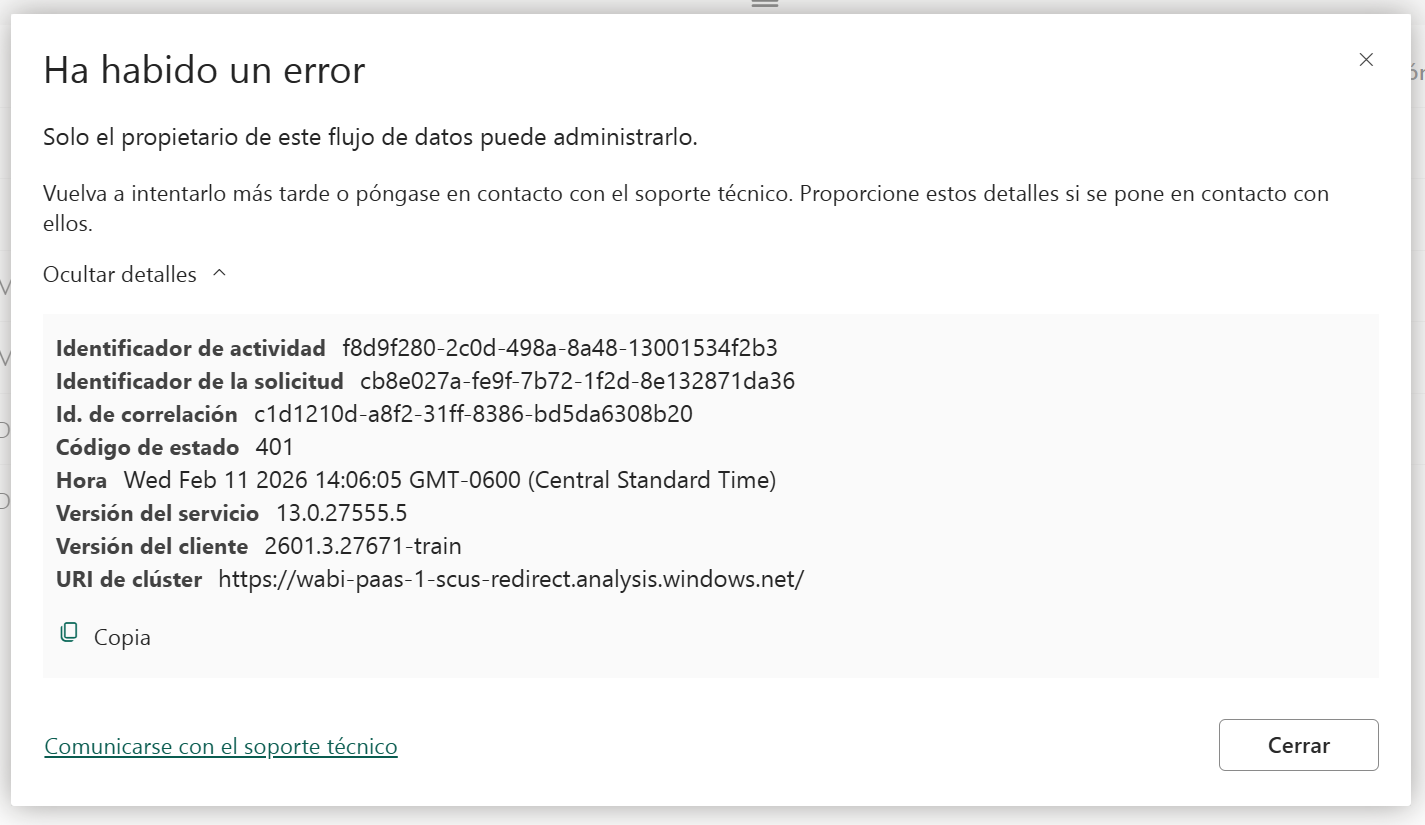Click the client version 2601.3.27671-train
This screenshot has height=825, width=1425.
pyautogui.click(x=362, y=546)
